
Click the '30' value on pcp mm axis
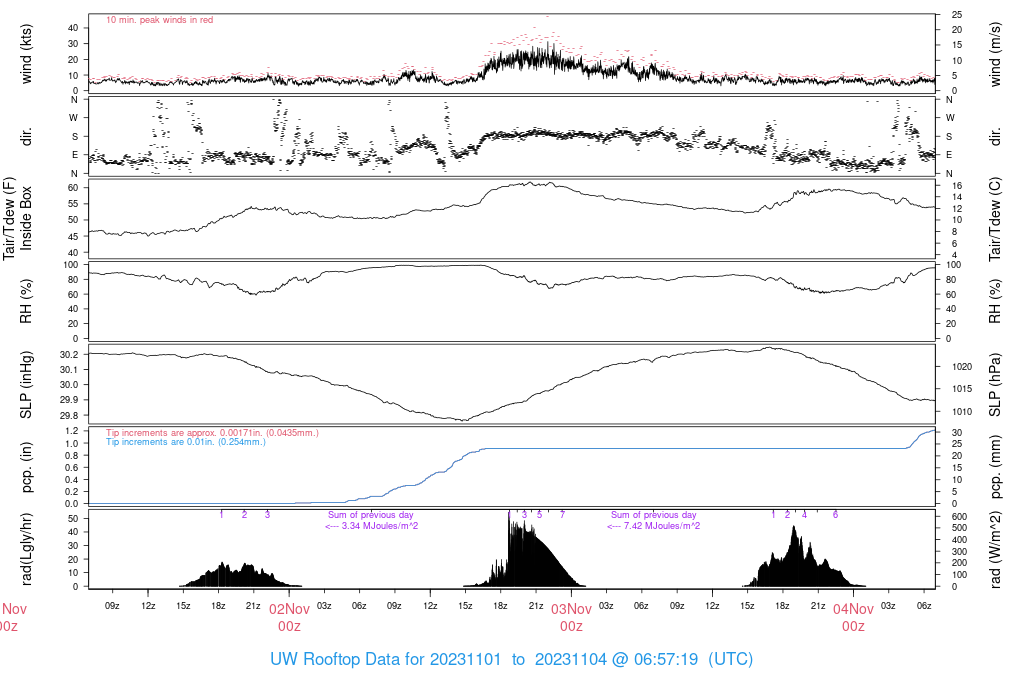(957, 432)
